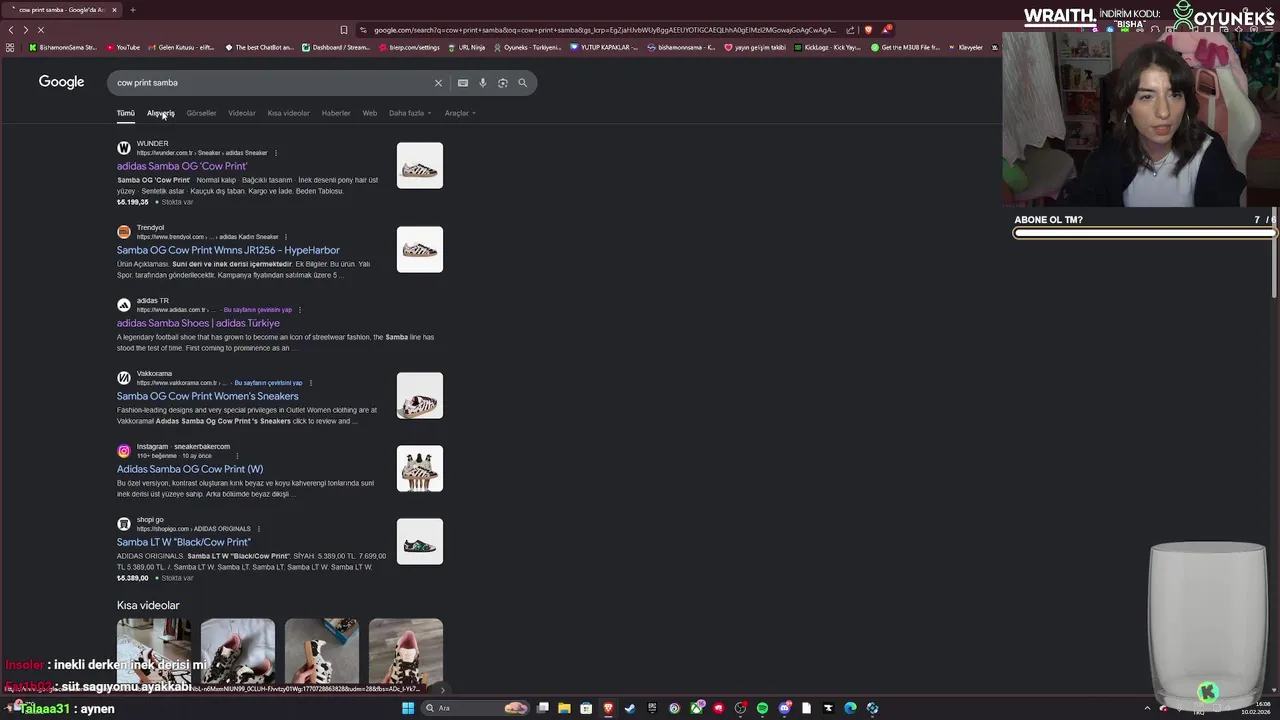Open Samba LT W "Black/Cow Print" link

(x=183, y=542)
